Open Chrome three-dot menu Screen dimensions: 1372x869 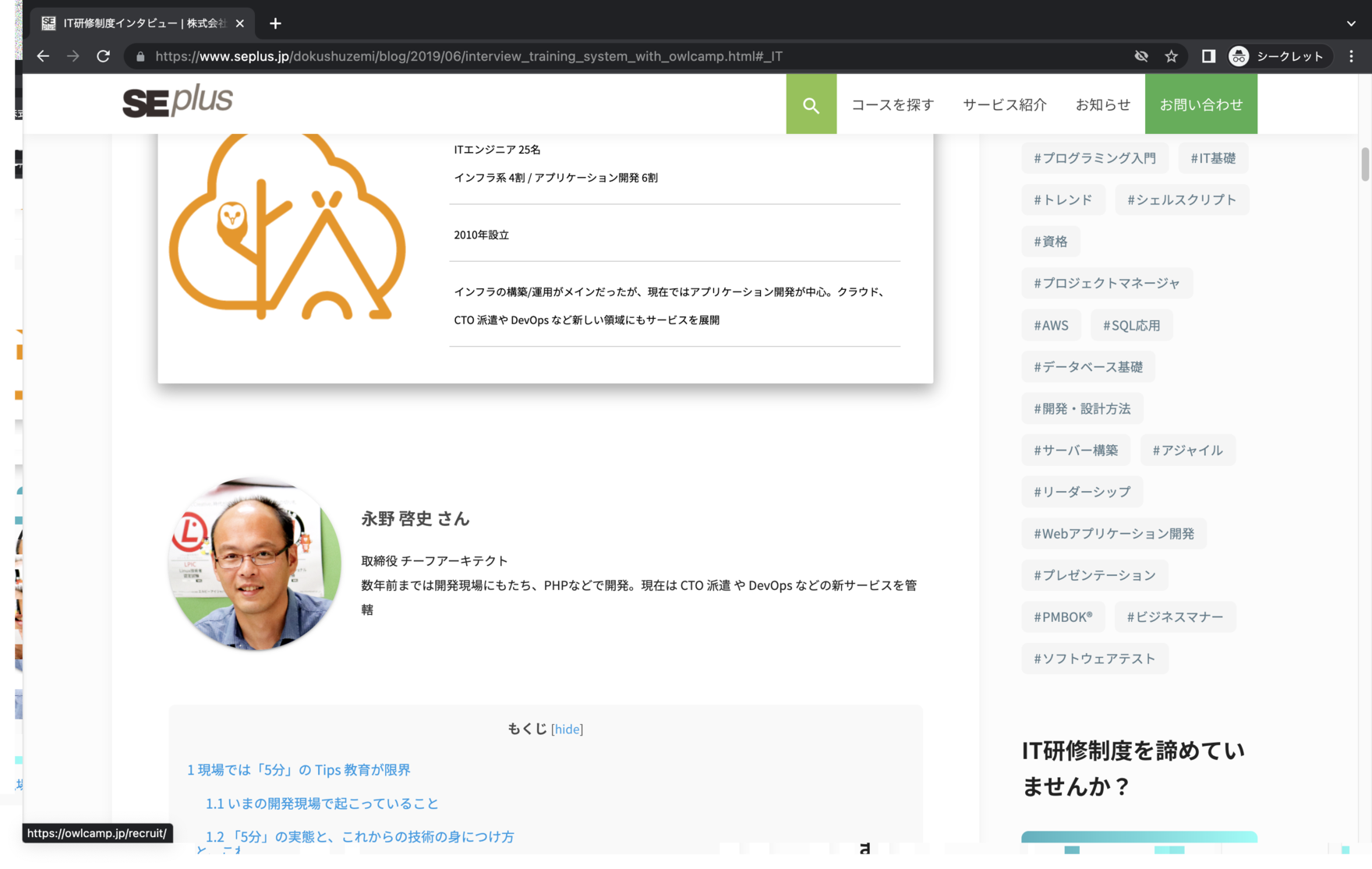[1352, 56]
